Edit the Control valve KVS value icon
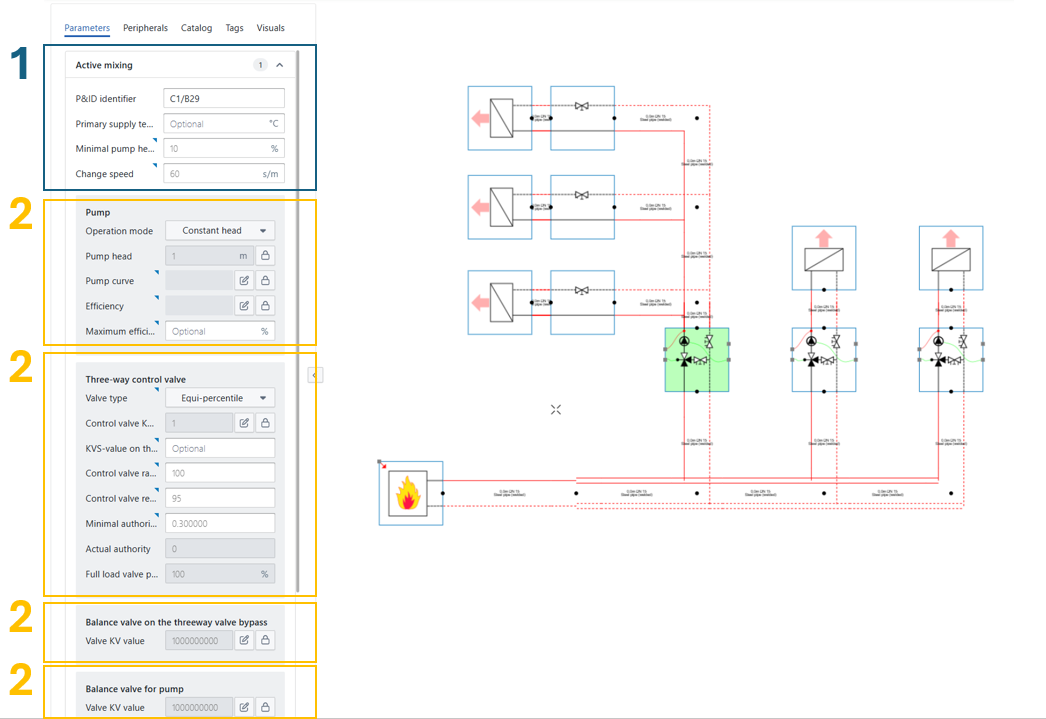 click(x=243, y=423)
